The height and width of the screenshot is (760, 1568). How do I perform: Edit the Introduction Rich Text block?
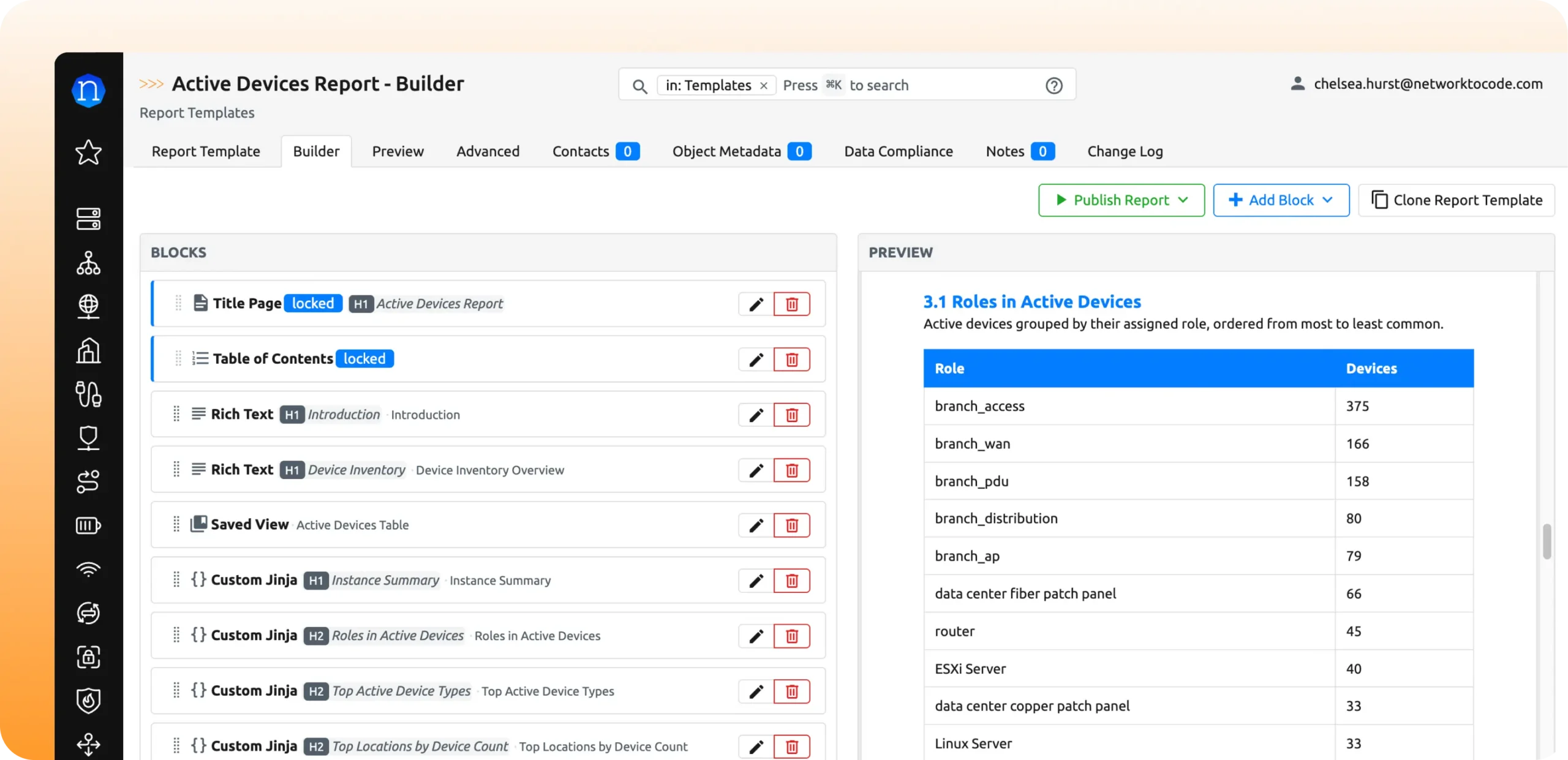tap(756, 415)
